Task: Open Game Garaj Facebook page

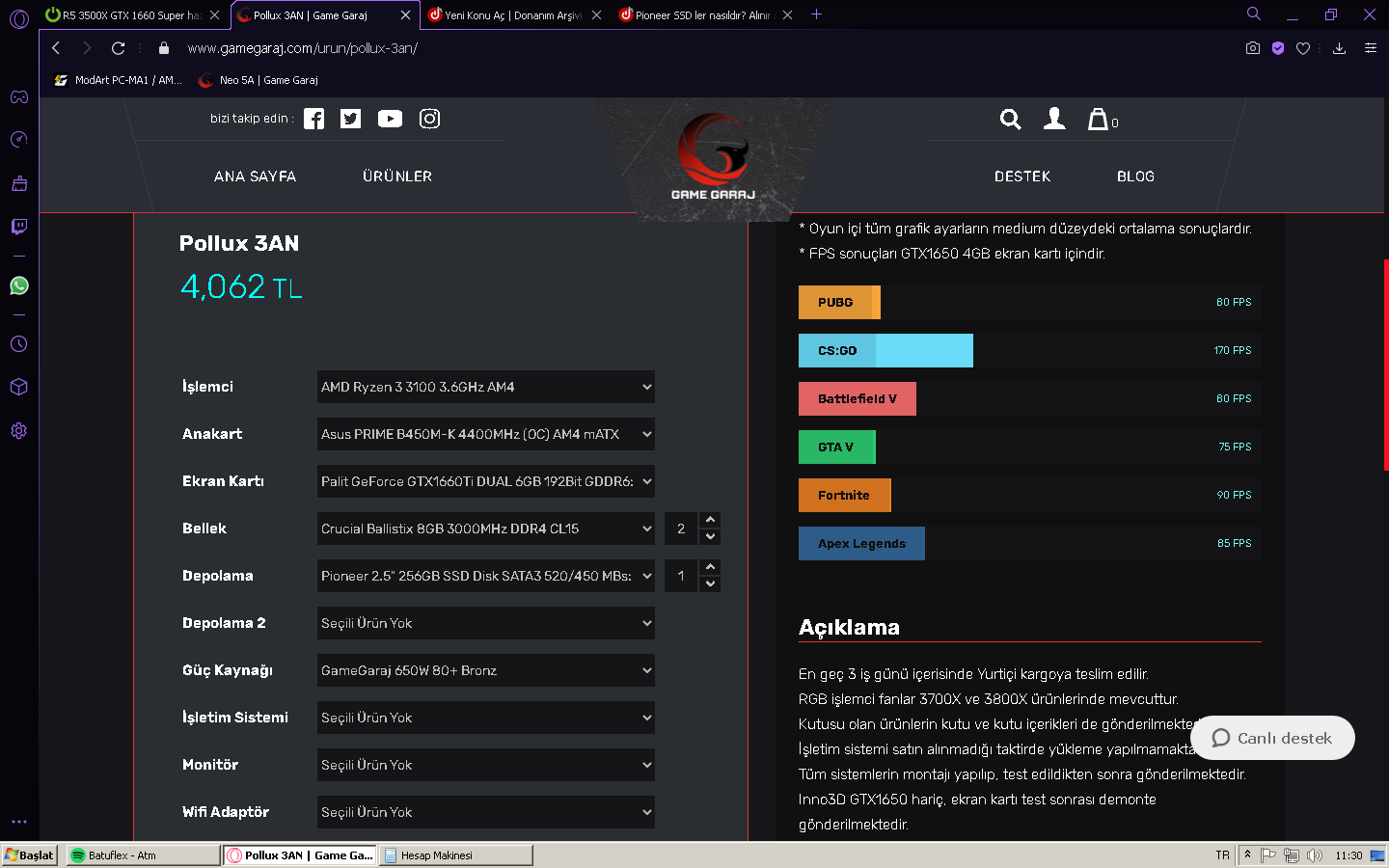Action: coord(313,119)
